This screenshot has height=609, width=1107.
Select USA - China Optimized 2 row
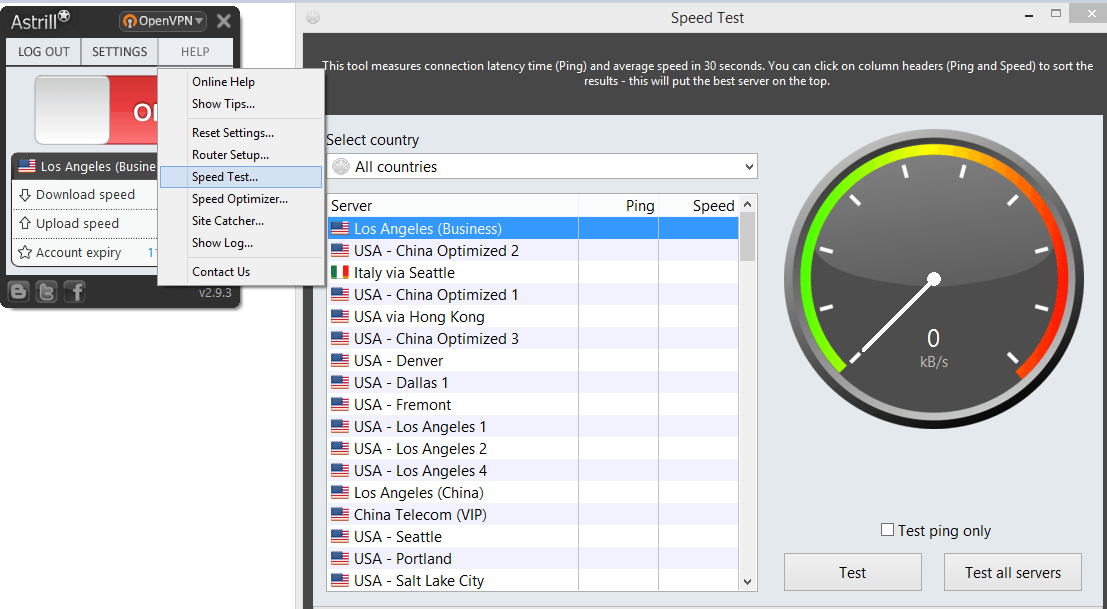click(534, 251)
